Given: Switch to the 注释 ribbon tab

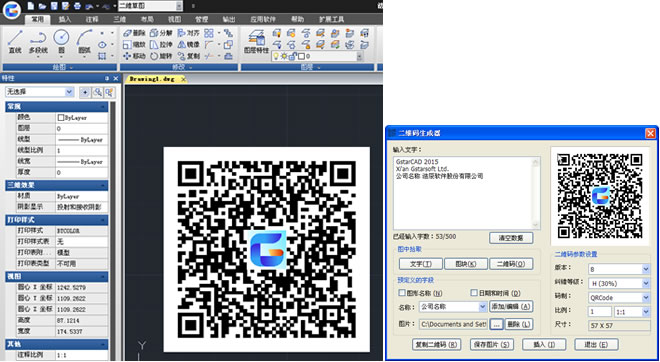Looking at the screenshot, I should pos(92,19).
